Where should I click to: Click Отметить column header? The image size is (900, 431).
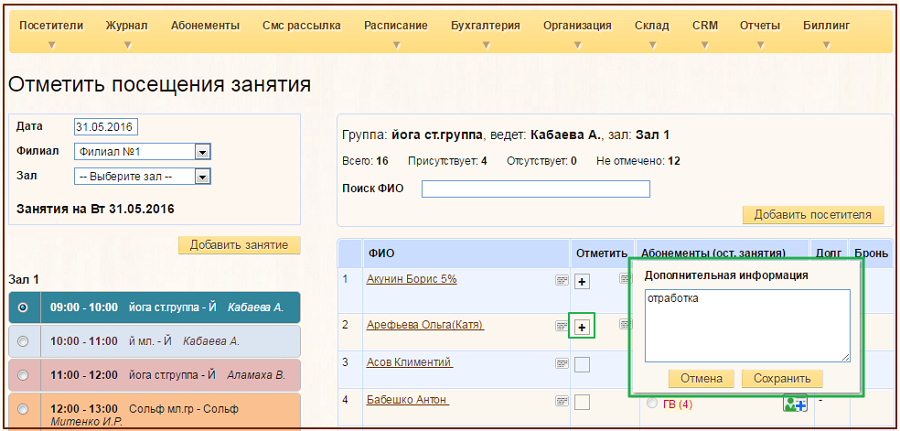pyautogui.click(x=603, y=254)
